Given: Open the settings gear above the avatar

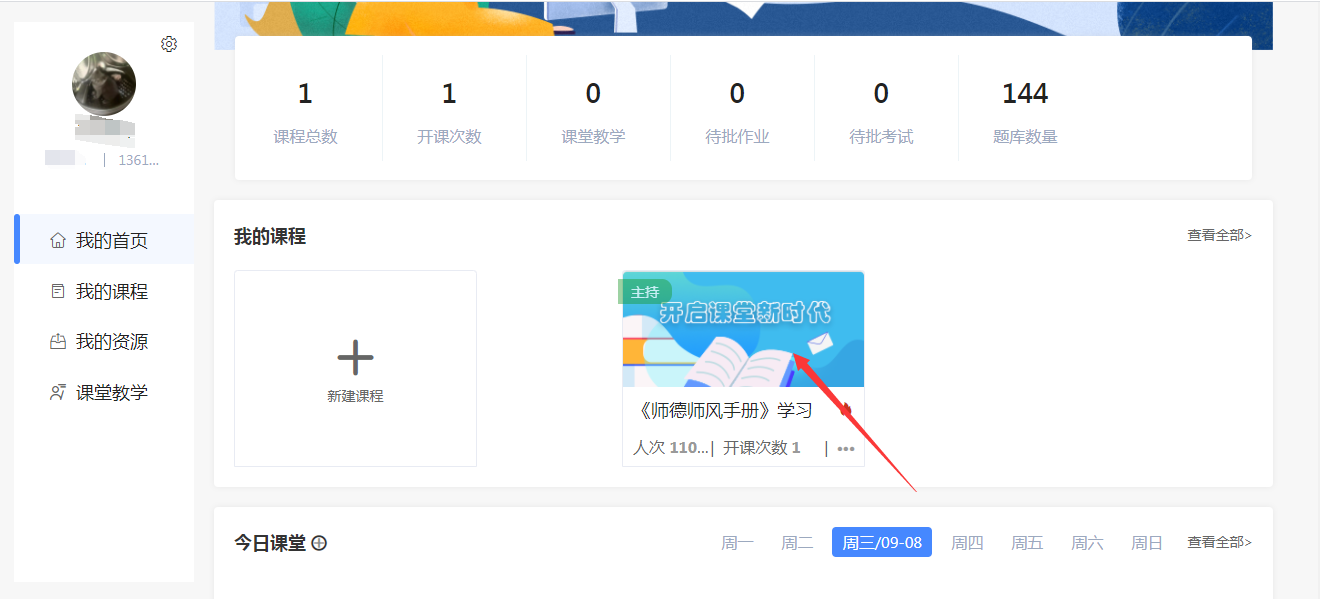Looking at the screenshot, I should [x=169, y=44].
